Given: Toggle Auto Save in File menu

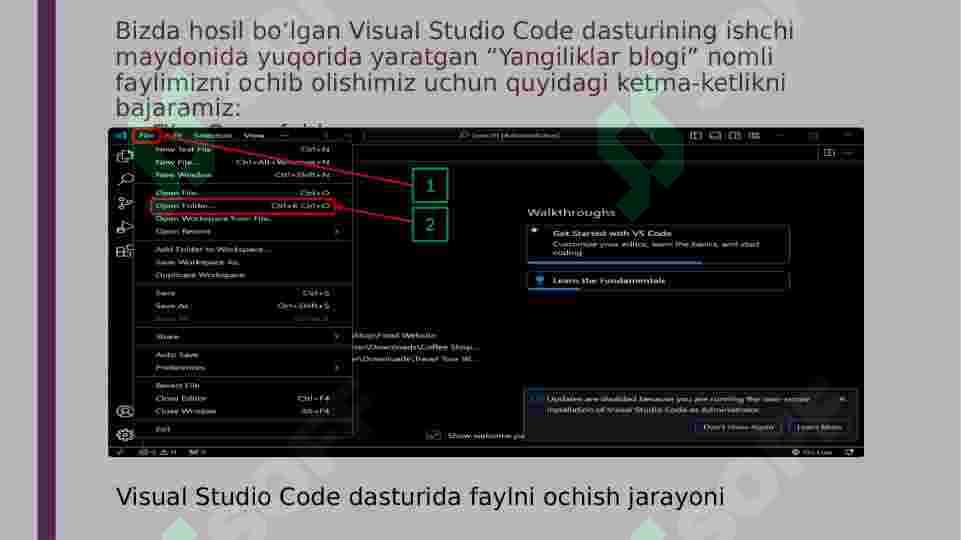Looking at the screenshot, I should [243, 355].
